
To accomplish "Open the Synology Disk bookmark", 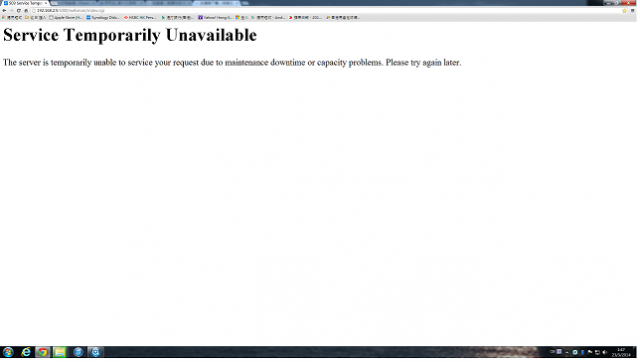I will point(102,18).
